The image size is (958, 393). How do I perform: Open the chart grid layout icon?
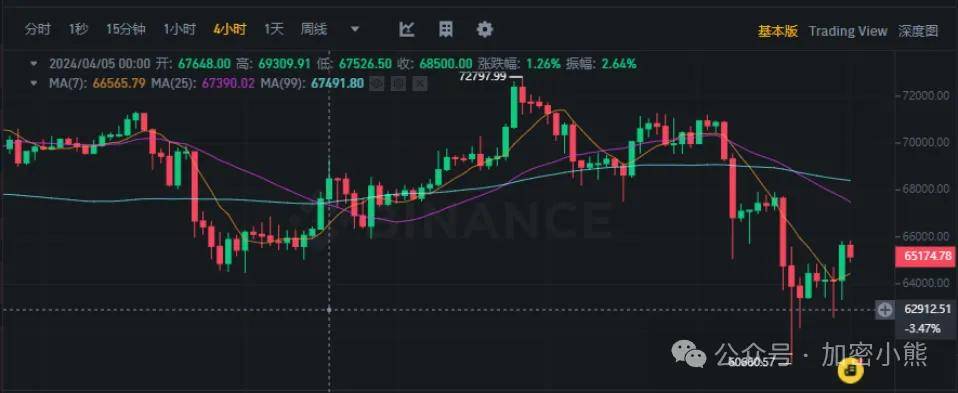tap(446, 29)
